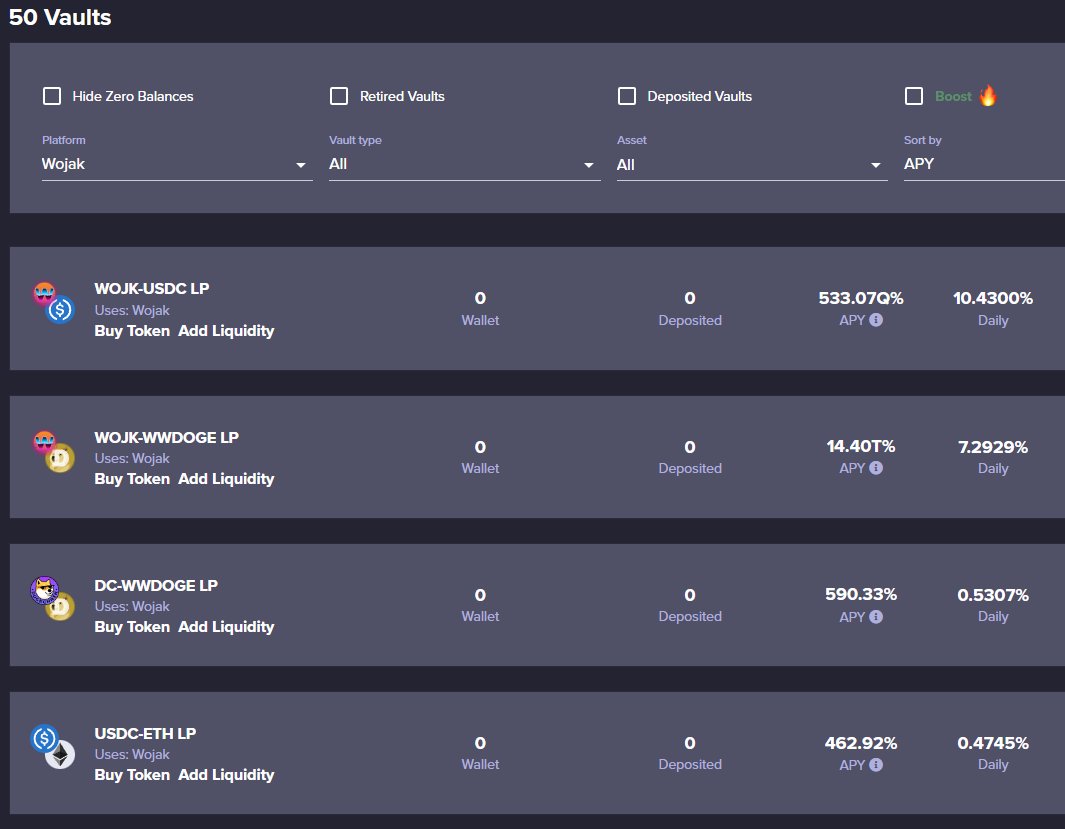Expand the Vault type dropdown
This screenshot has width=1065, height=829.
(x=464, y=163)
